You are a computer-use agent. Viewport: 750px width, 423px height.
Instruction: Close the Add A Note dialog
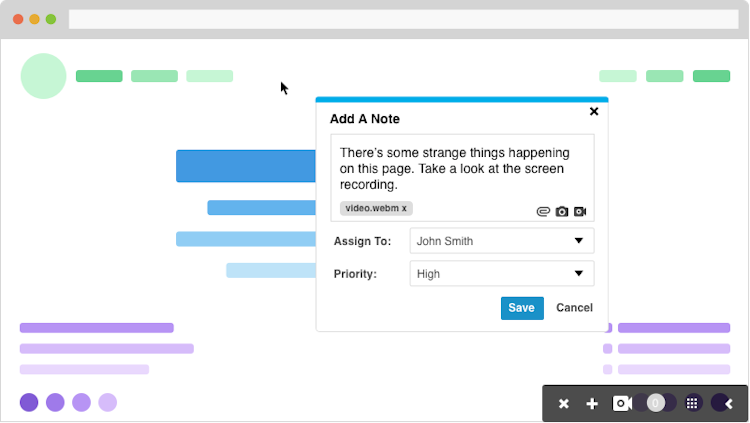[x=594, y=112]
